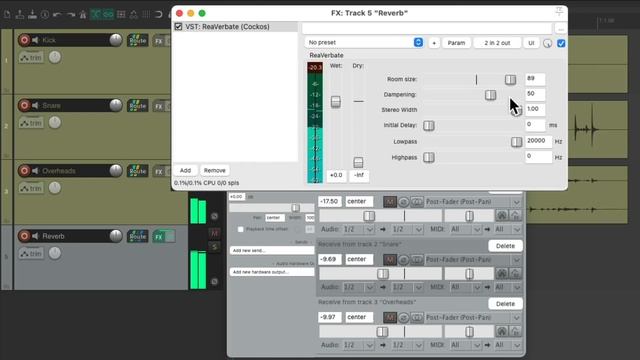Screen dimensions: 640x360
Task: Click the Add button in the FX window
Action: tap(185, 170)
